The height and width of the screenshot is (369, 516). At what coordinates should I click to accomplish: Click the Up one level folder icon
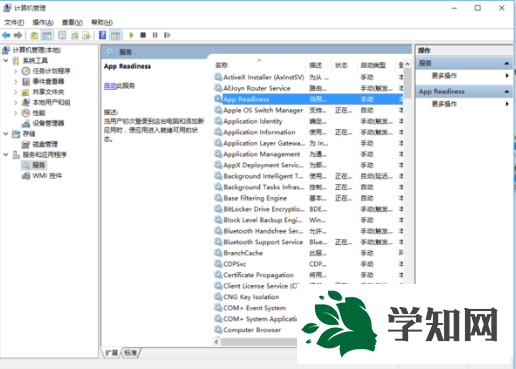(x=34, y=35)
